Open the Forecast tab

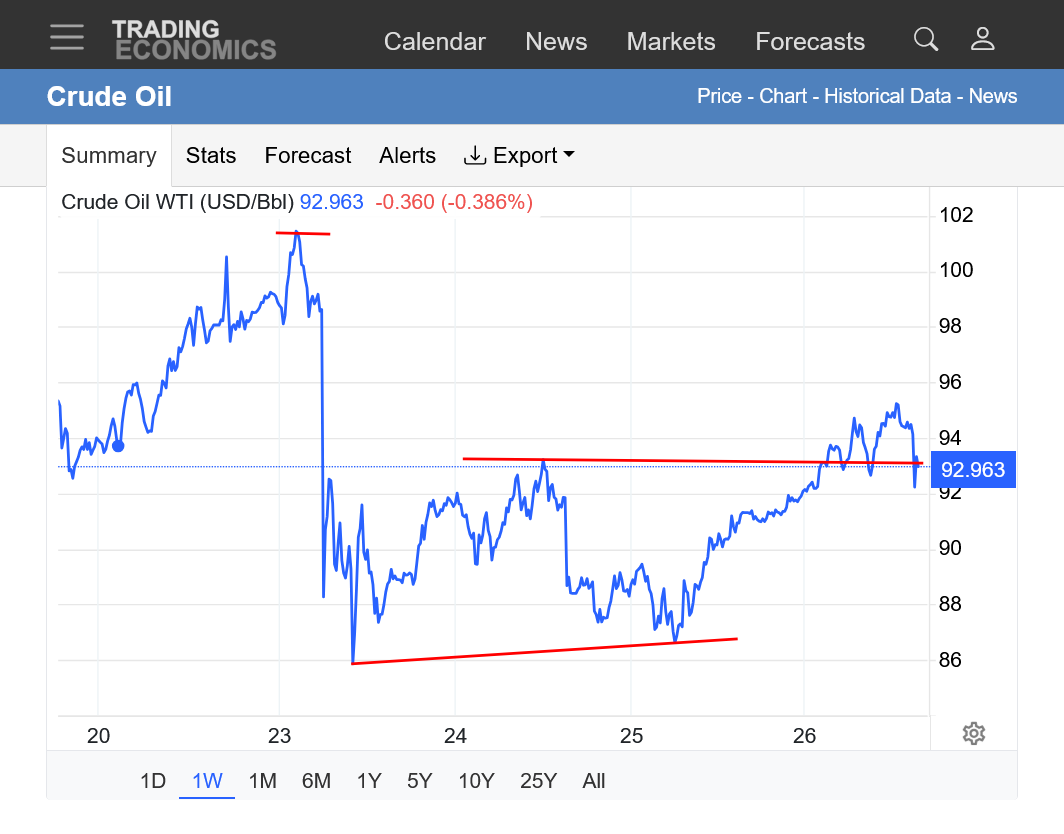click(308, 156)
